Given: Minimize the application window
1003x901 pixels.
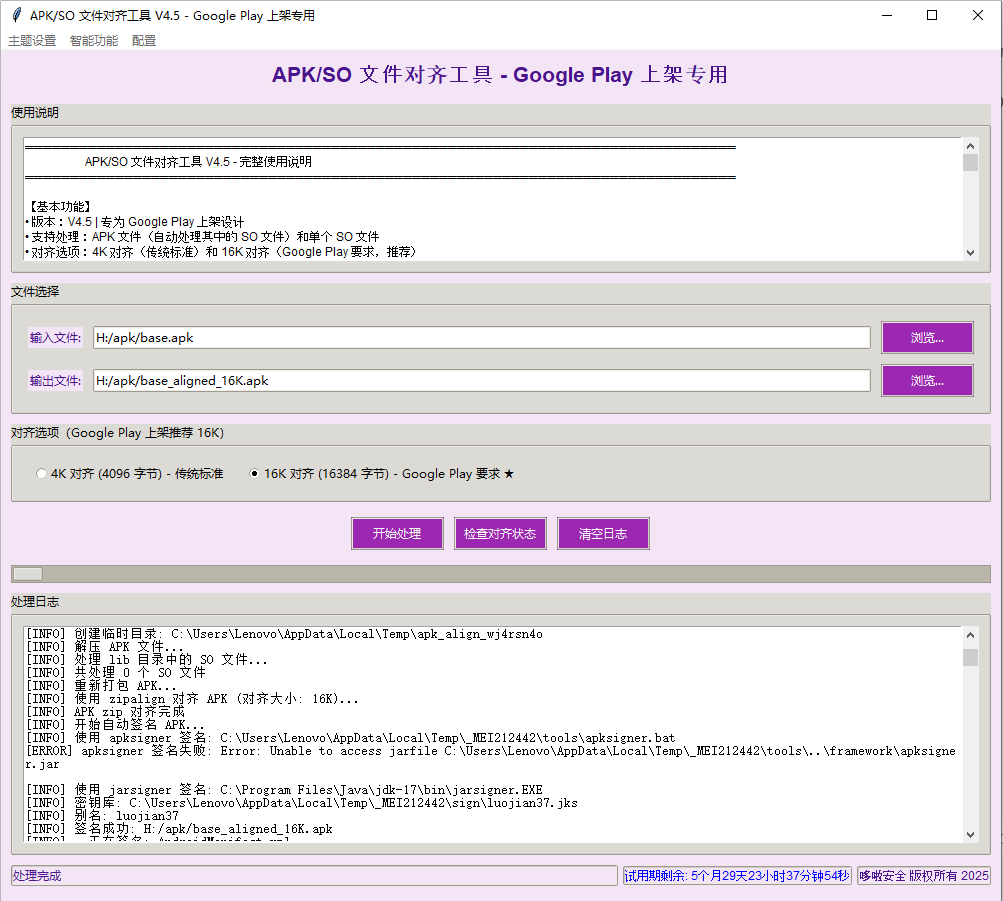Looking at the screenshot, I should click(887, 15).
